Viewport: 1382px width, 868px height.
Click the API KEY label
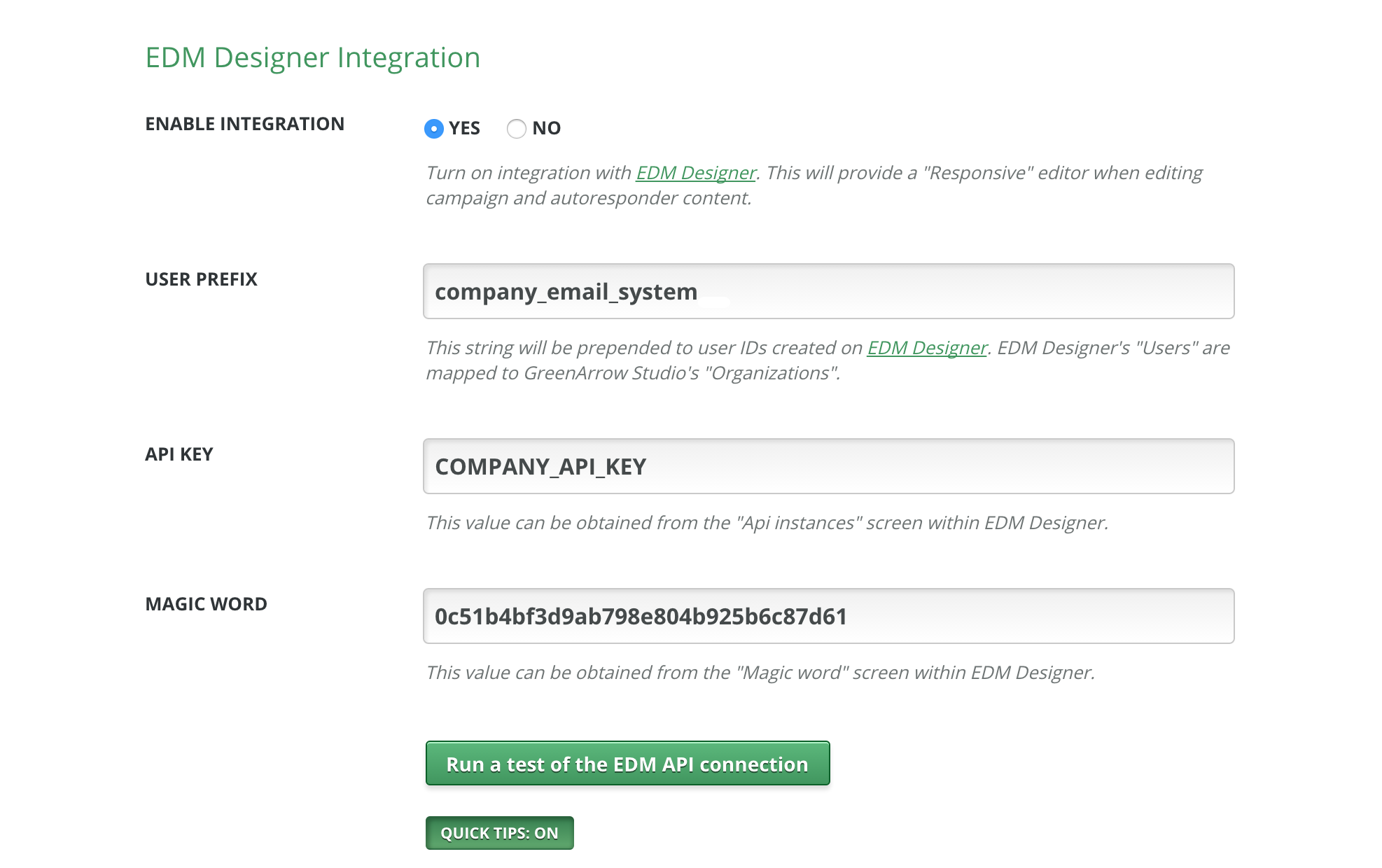(x=178, y=454)
